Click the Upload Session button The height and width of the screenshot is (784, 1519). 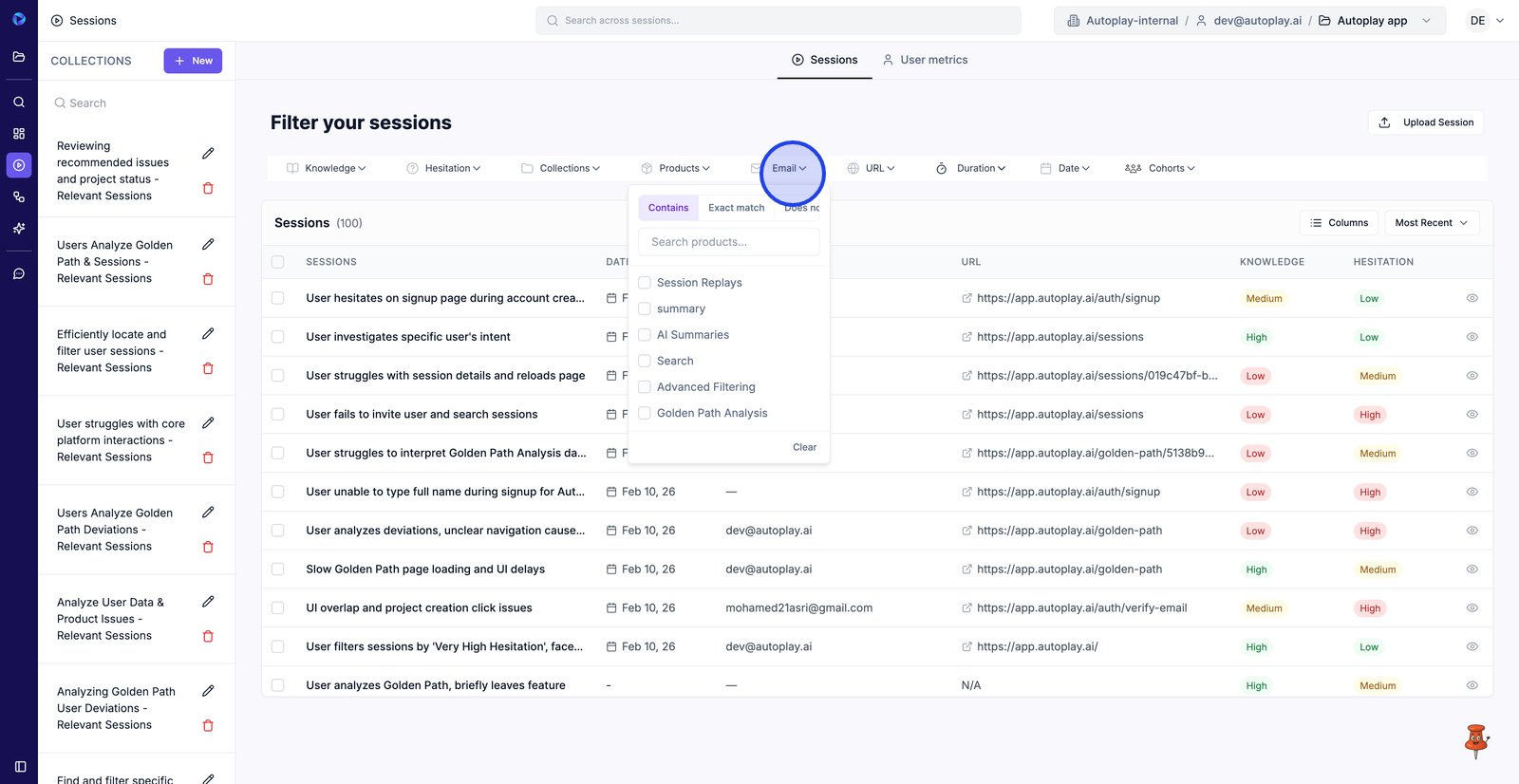(x=1426, y=122)
